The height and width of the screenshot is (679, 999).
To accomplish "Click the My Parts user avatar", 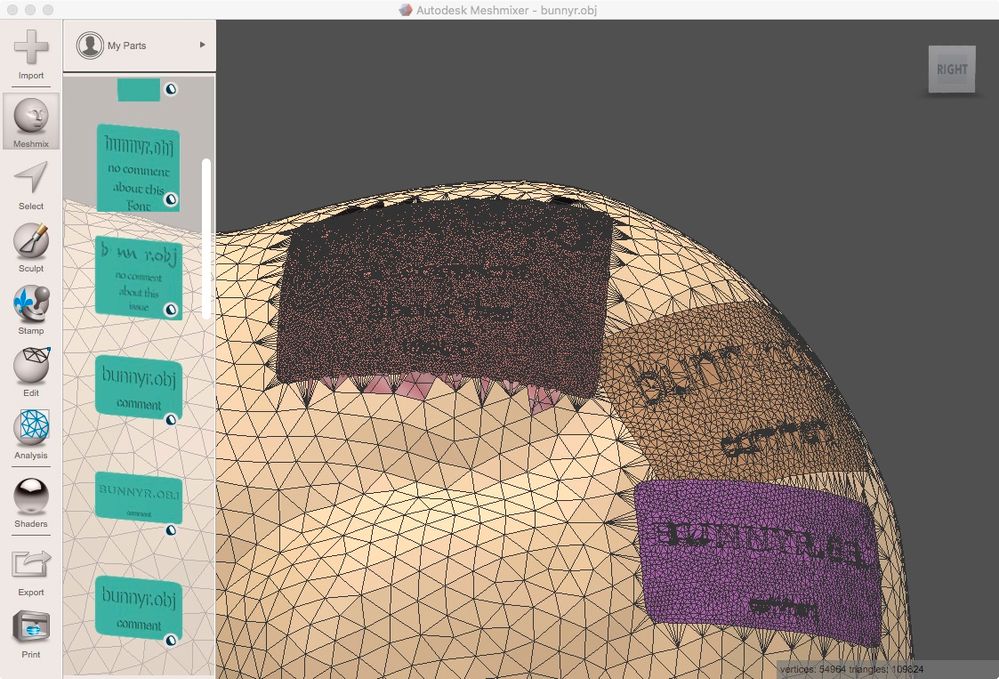I will (90, 45).
